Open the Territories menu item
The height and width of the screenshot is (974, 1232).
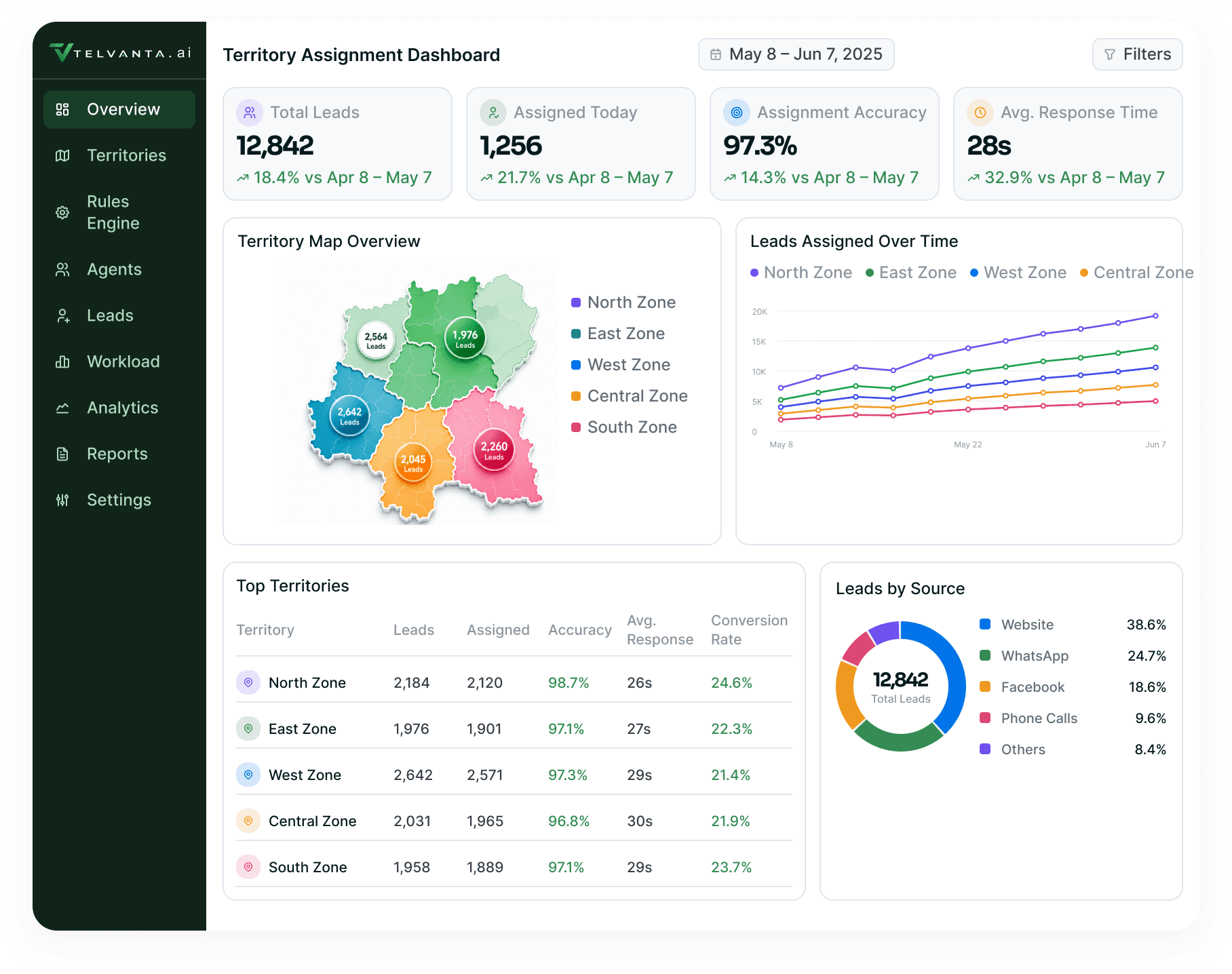[x=119, y=155]
